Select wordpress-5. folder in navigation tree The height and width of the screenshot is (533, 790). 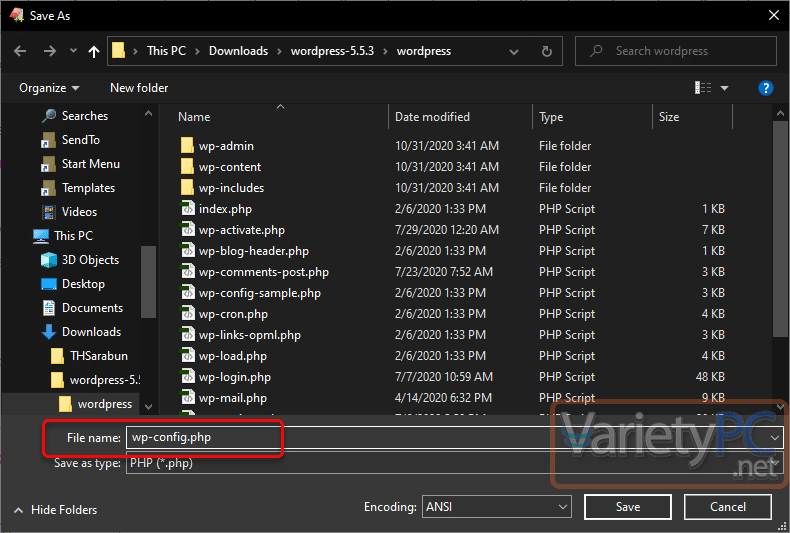(105, 380)
